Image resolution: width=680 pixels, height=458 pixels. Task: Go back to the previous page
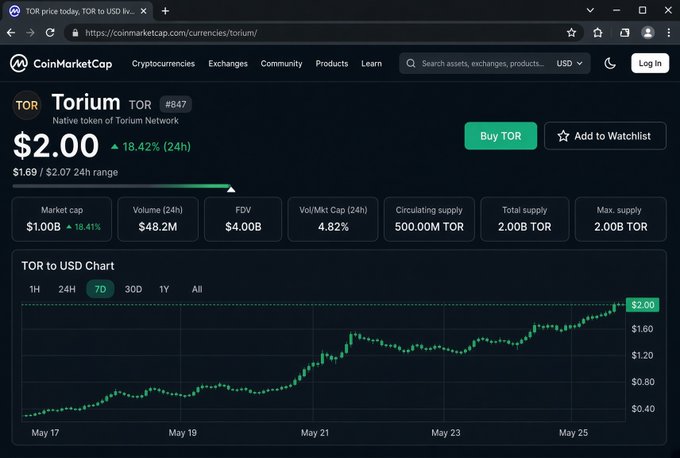pyautogui.click(x=11, y=33)
